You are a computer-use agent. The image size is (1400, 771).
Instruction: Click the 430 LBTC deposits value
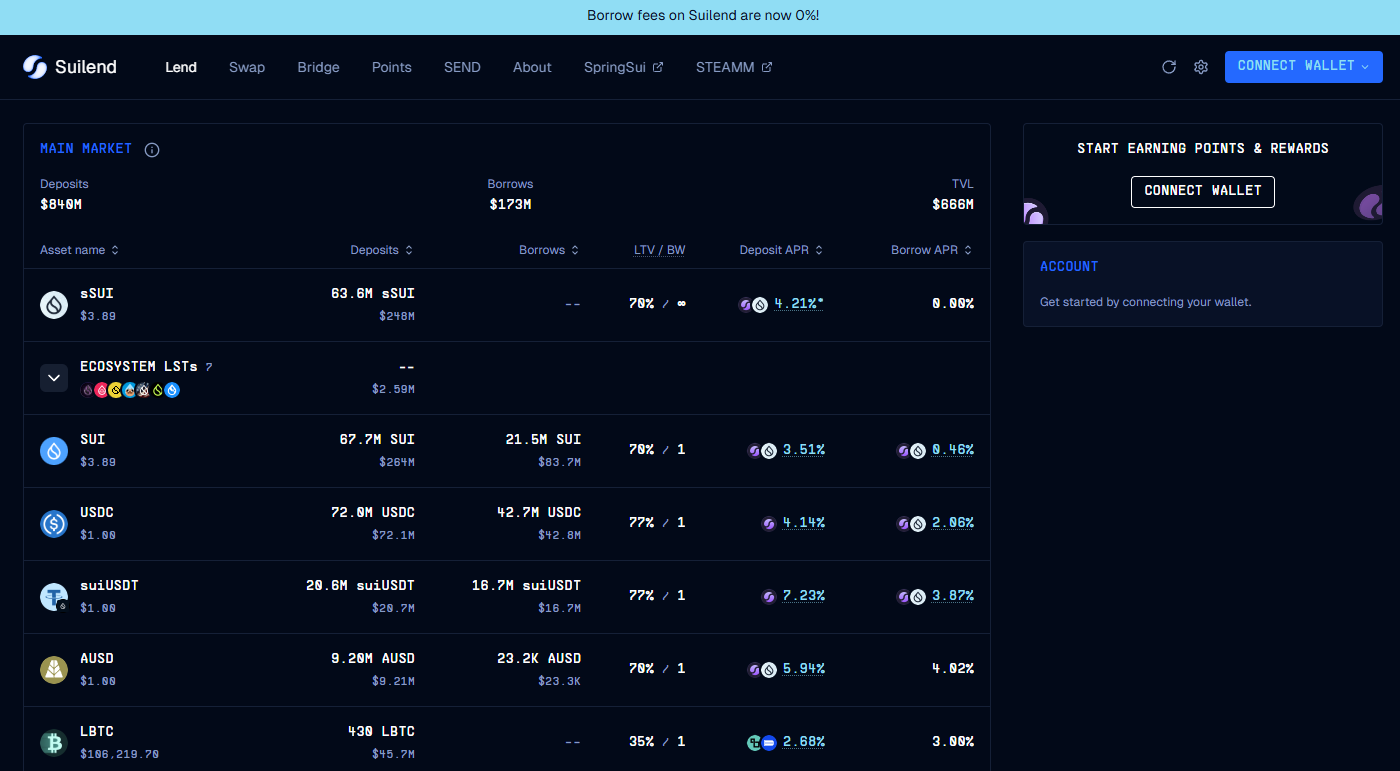point(381,732)
